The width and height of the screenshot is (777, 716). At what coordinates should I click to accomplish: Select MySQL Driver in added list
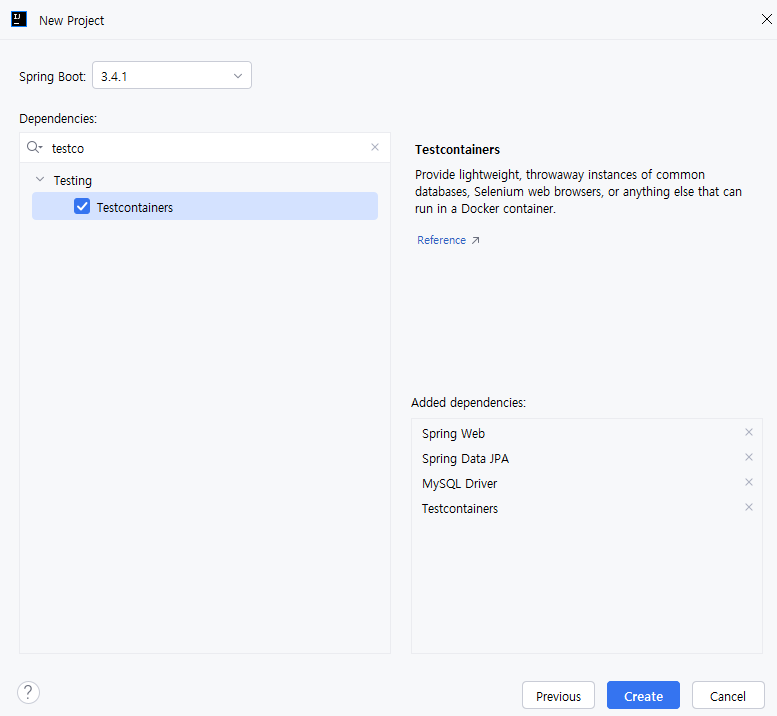pyautogui.click(x=459, y=484)
